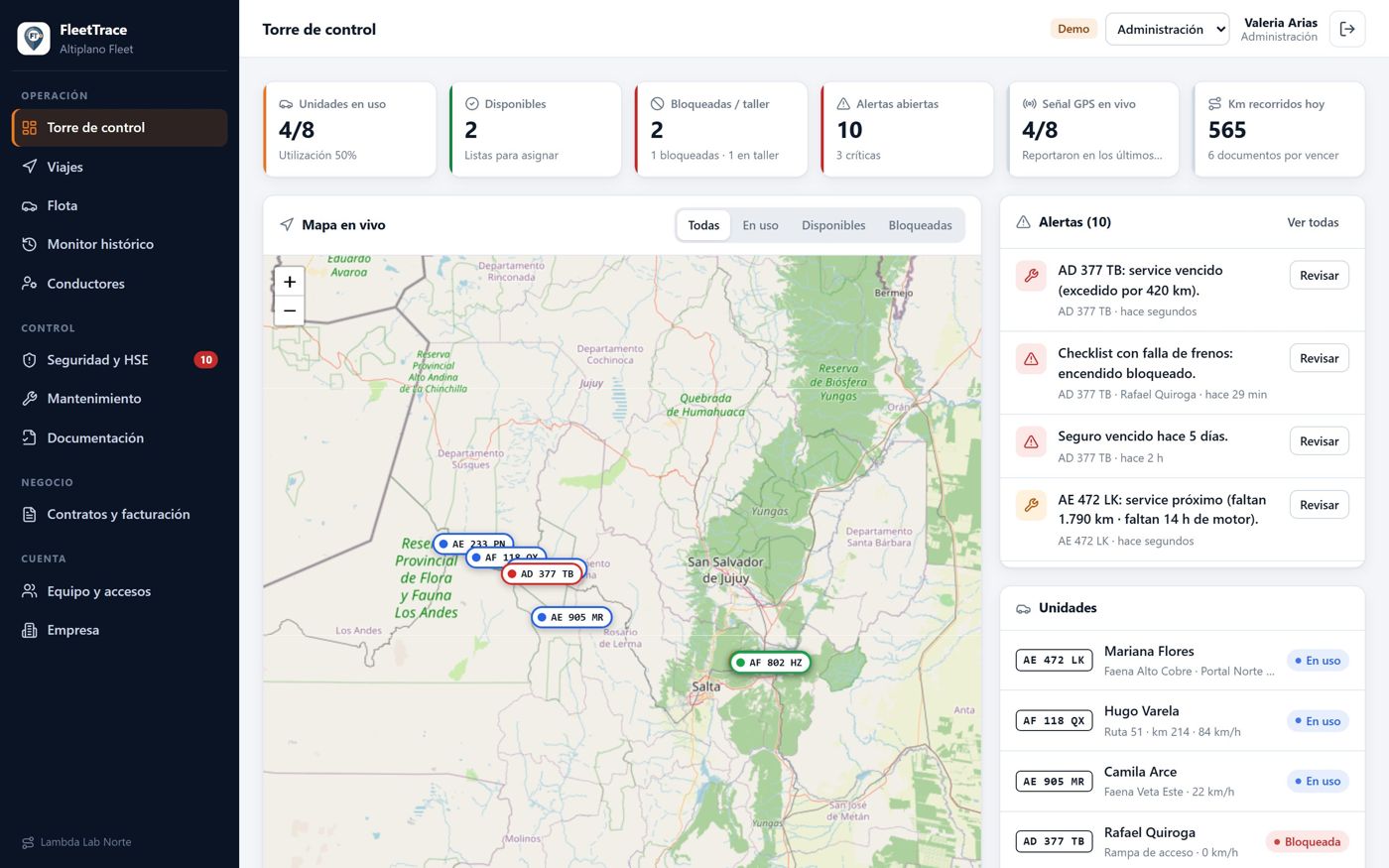Viewport: 1389px width, 868px height.
Task: Filter map to Bloqueadas units
Action: tap(920, 225)
